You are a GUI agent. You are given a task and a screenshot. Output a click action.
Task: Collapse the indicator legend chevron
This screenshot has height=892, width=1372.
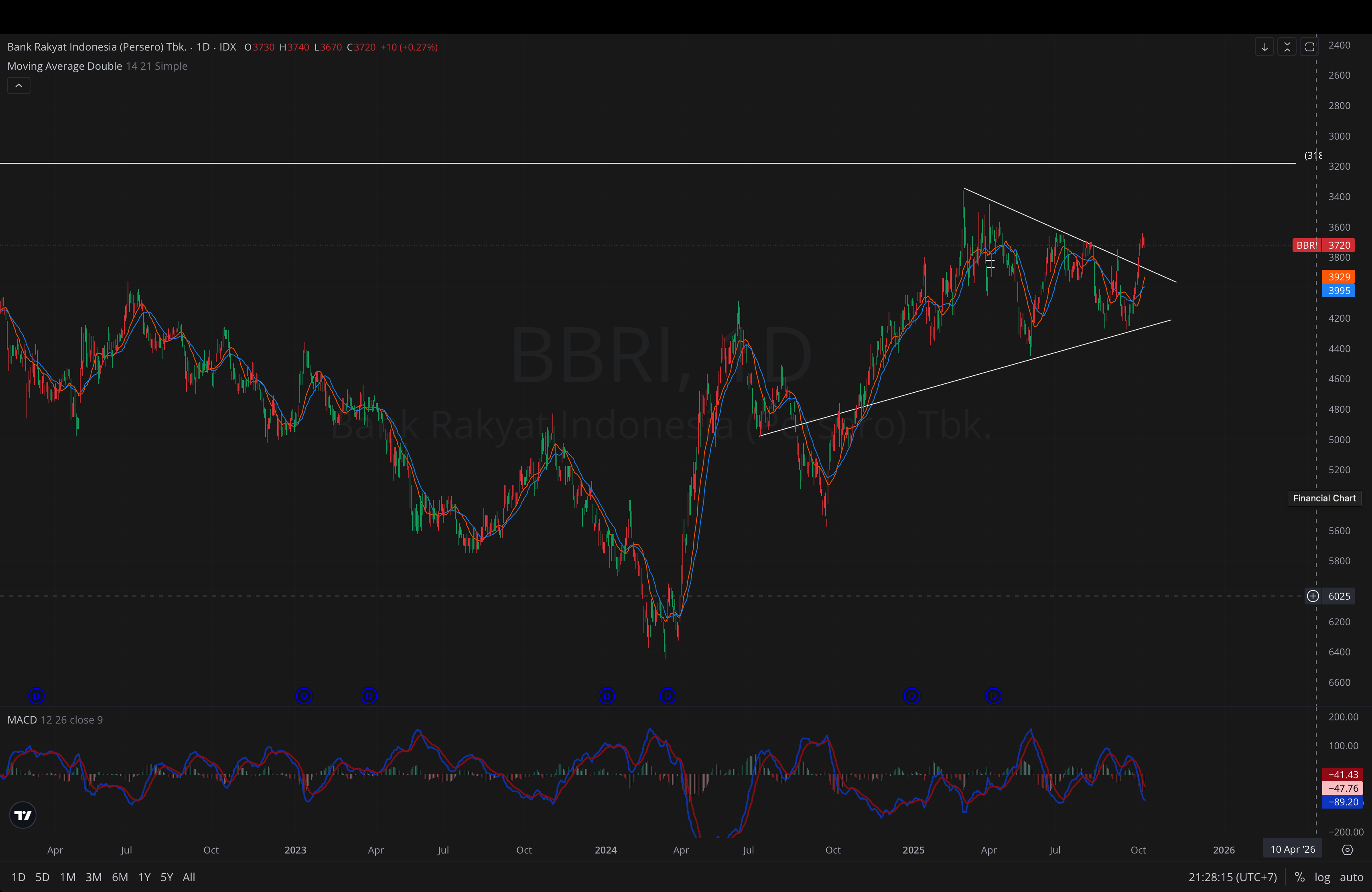18,85
